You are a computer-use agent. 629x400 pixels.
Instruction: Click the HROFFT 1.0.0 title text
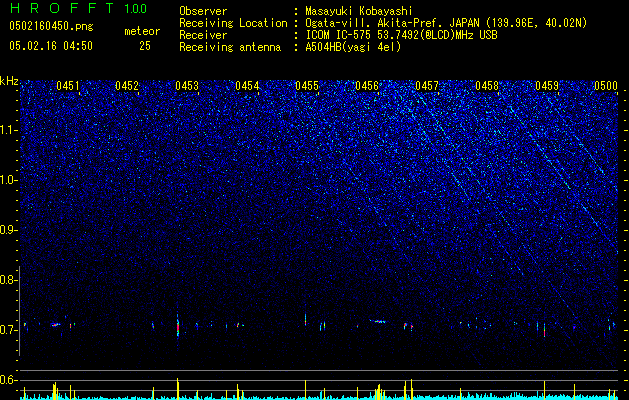[78, 8]
